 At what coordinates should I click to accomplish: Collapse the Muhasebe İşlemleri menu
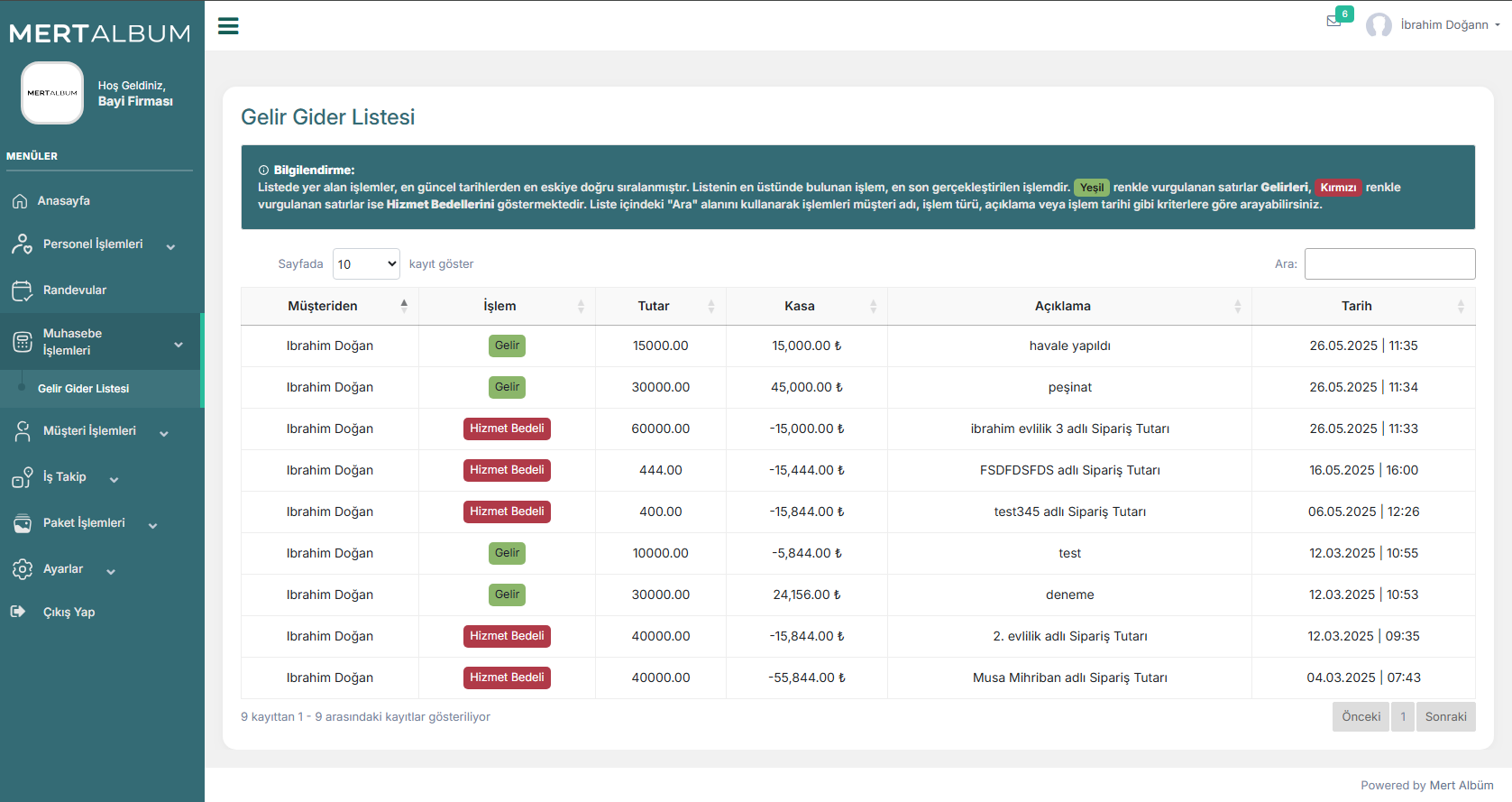coord(178,344)
